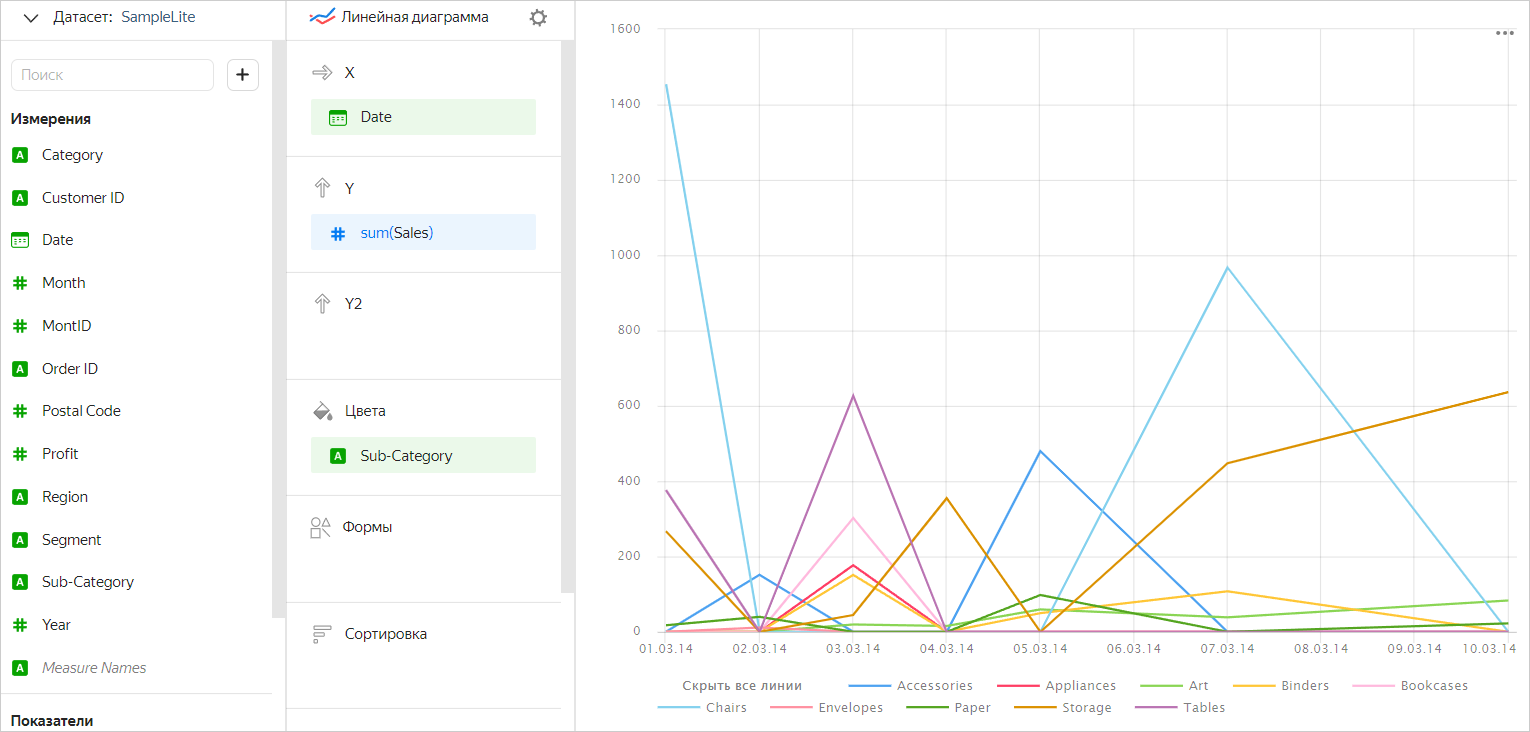The width and height of the screenshot is (1530, 732).
Task: Open the chart three-dots menu
Action: [1504, 33]
